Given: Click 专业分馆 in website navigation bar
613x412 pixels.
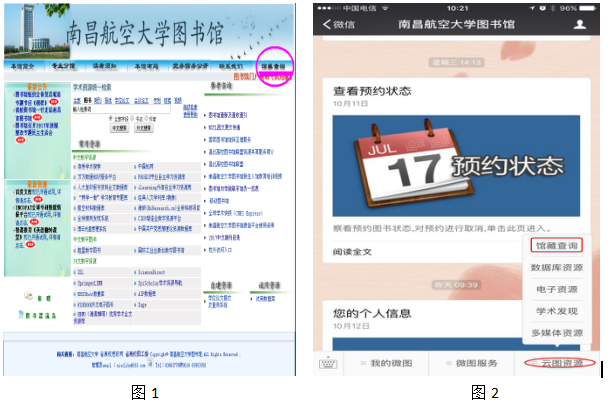Looking at the screenshot, I should (63, 66).
